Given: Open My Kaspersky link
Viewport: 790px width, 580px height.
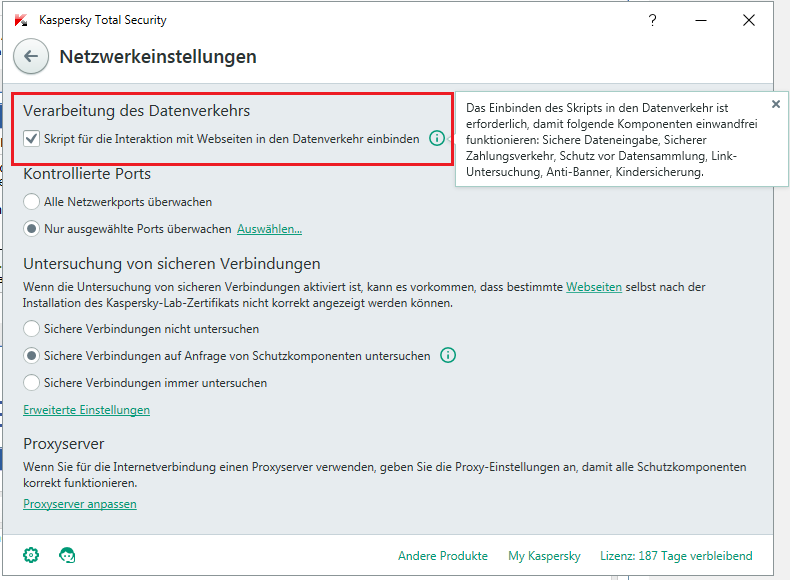Looking at the screenshot, I should (544, 556).
